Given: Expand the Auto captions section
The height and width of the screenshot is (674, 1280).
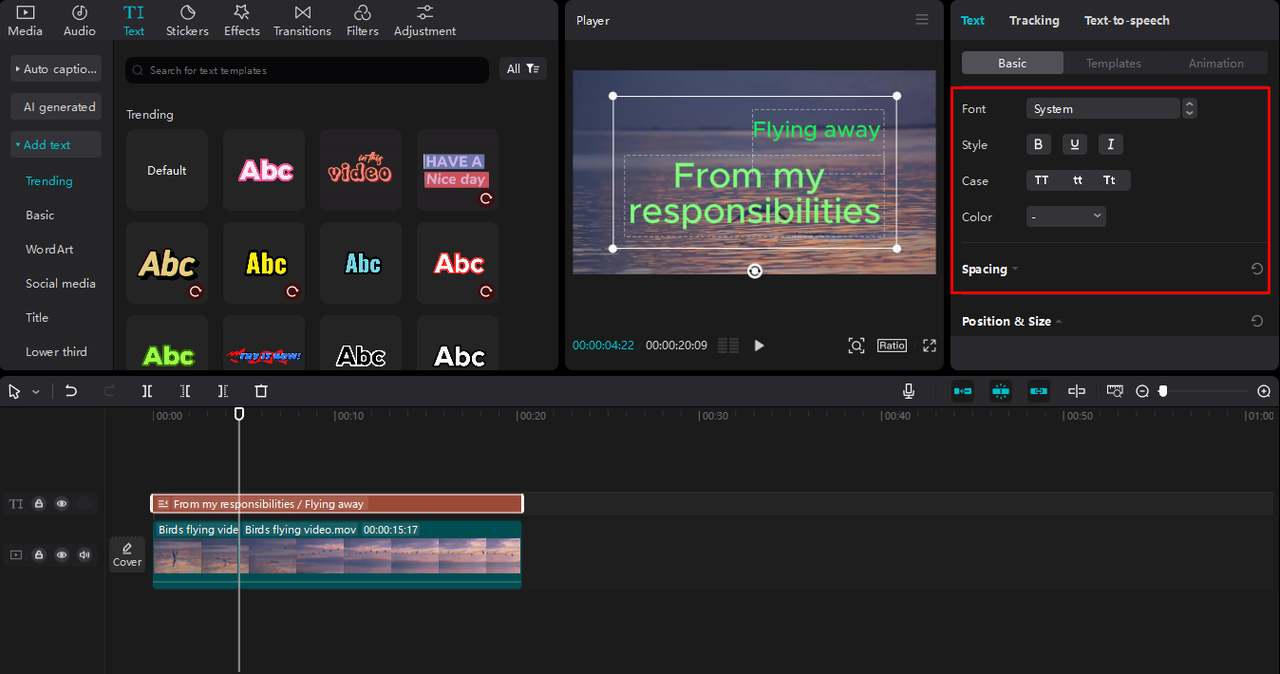Looking at the screenshot, I should click(56, 69).
